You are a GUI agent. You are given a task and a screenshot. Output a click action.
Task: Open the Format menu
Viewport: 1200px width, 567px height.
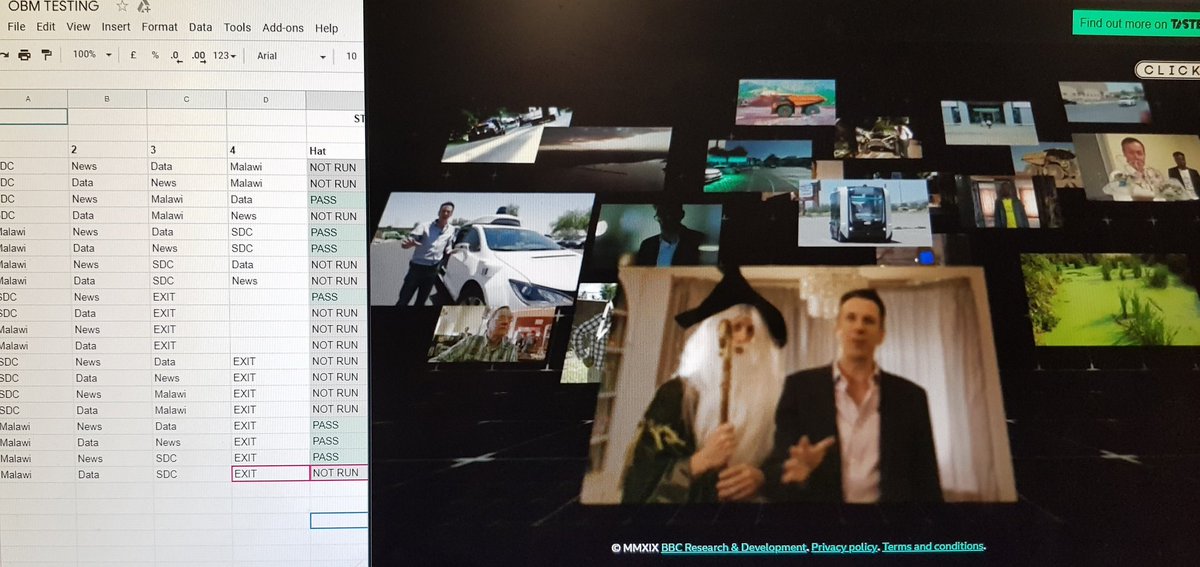(x=160, y=27)
